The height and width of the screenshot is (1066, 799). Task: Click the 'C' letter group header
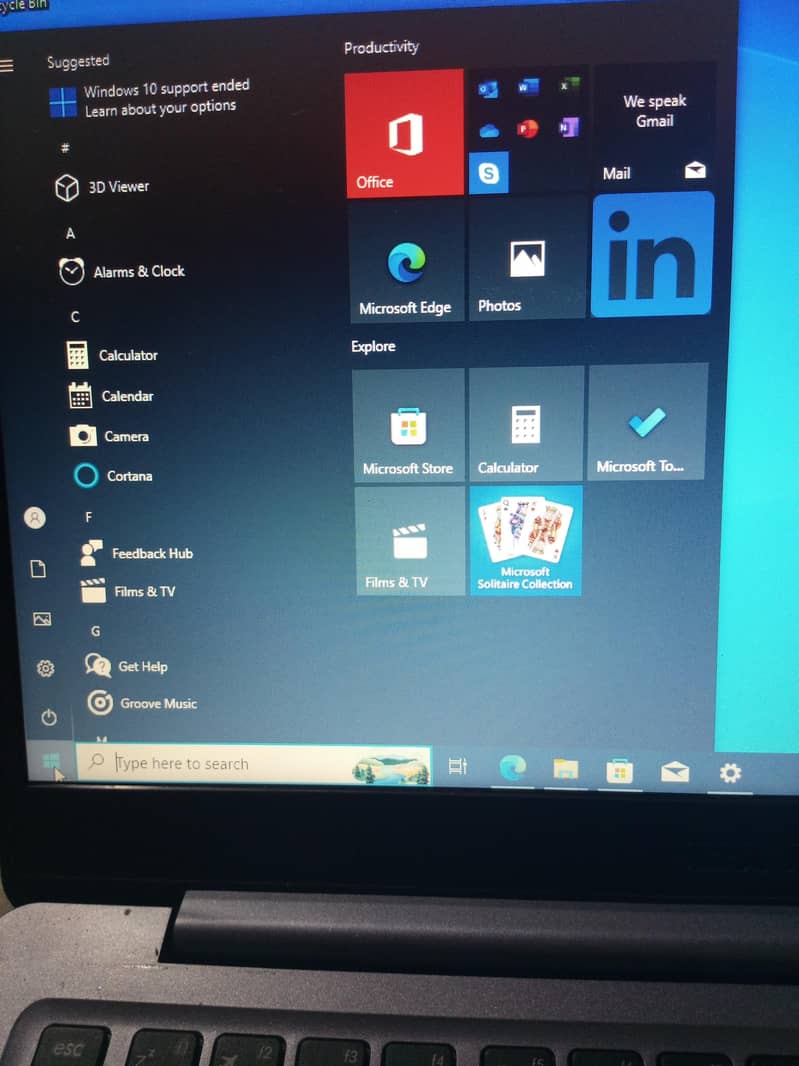pyautogui.click(x=75, y=317)
